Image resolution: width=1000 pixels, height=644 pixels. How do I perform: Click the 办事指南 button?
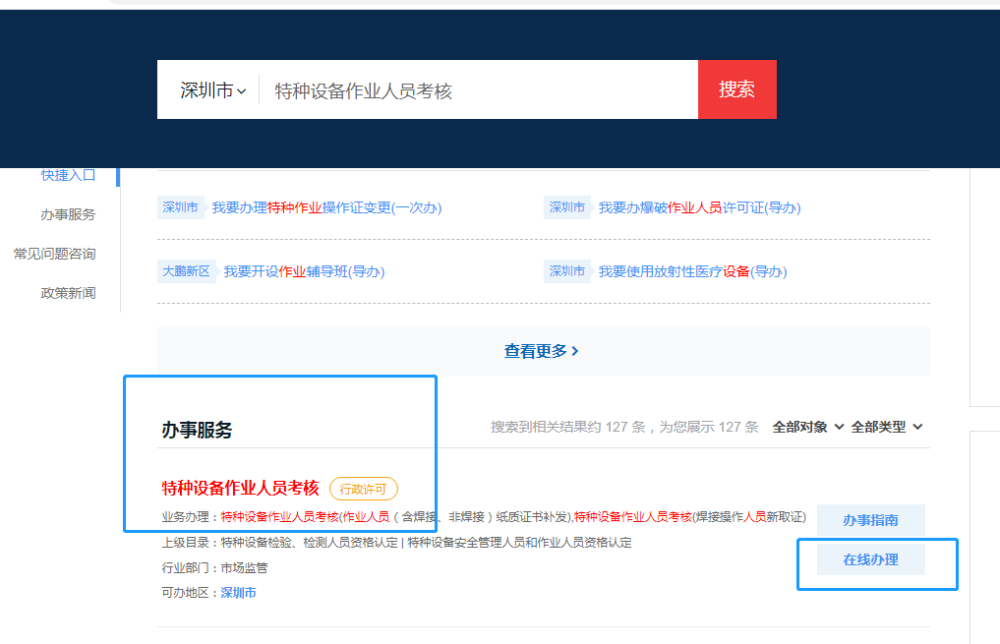click(x=871, y=520)
